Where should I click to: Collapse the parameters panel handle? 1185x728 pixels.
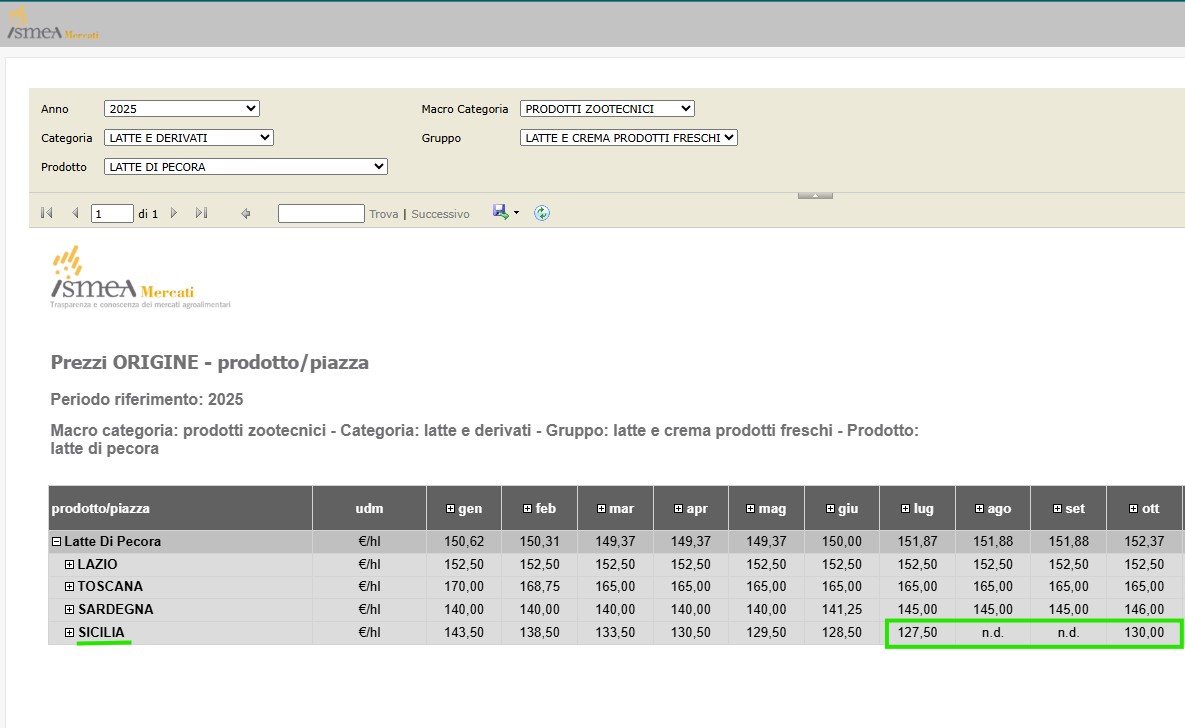click(815, 196)
